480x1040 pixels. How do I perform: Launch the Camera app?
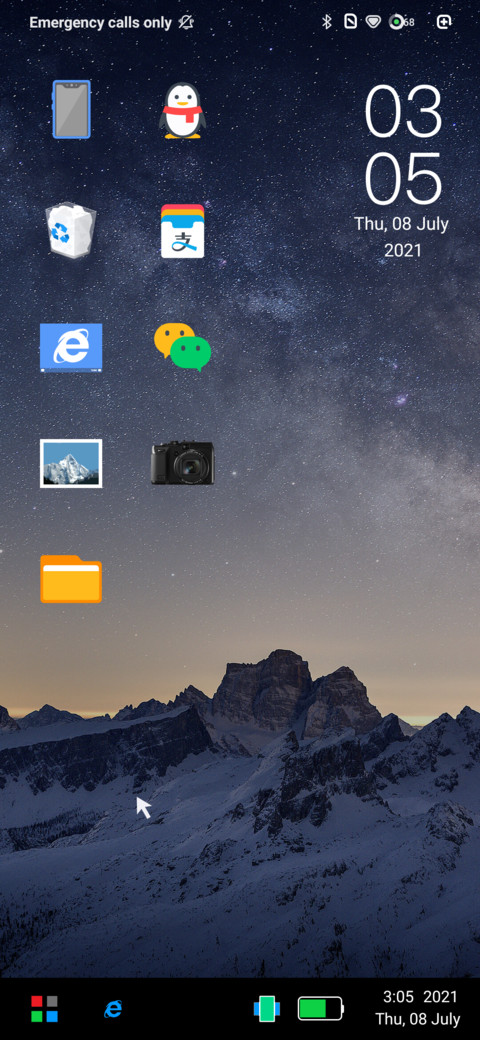(182, 463)
